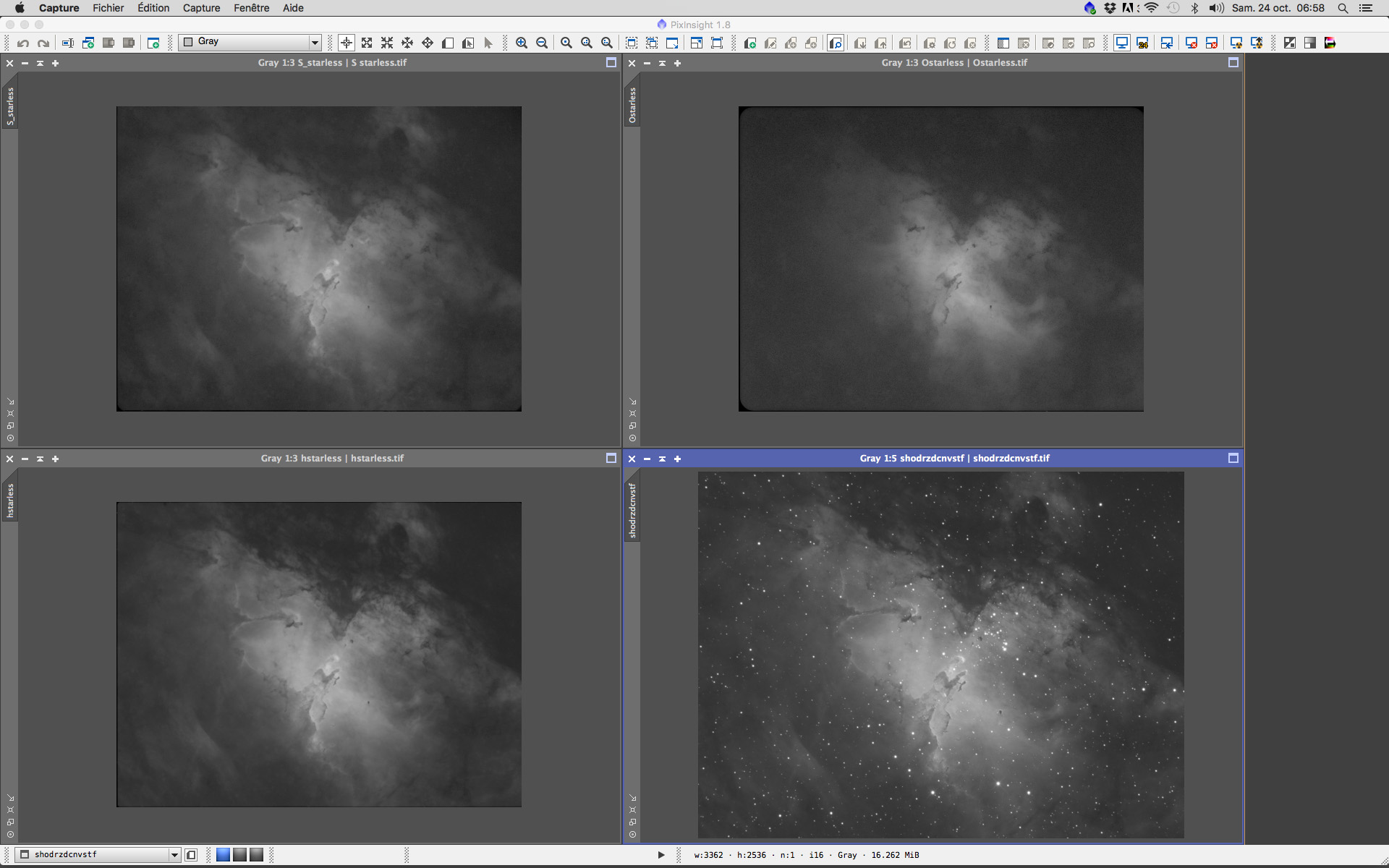Click the Zoom Out magnifier icon
The image size is (1389, 868).
click(542, 43)
